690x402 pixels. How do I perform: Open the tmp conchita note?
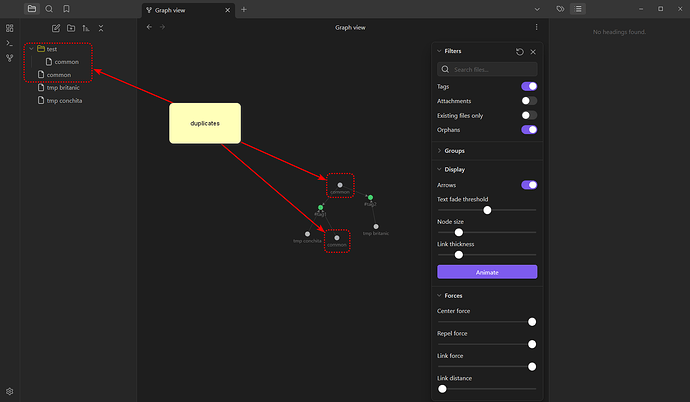point(64,101)
